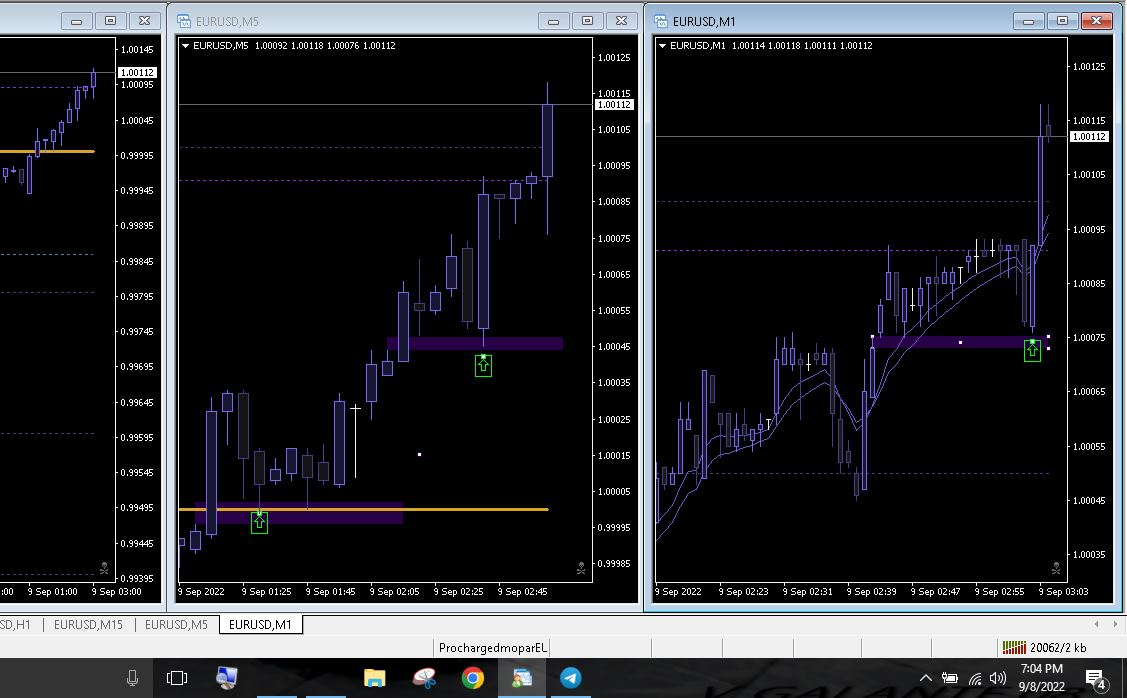Image resolution: width=1127 pixels, height=698 pixels.
Task: Close the EURUSD,M5 chart window
Action: 622,21
